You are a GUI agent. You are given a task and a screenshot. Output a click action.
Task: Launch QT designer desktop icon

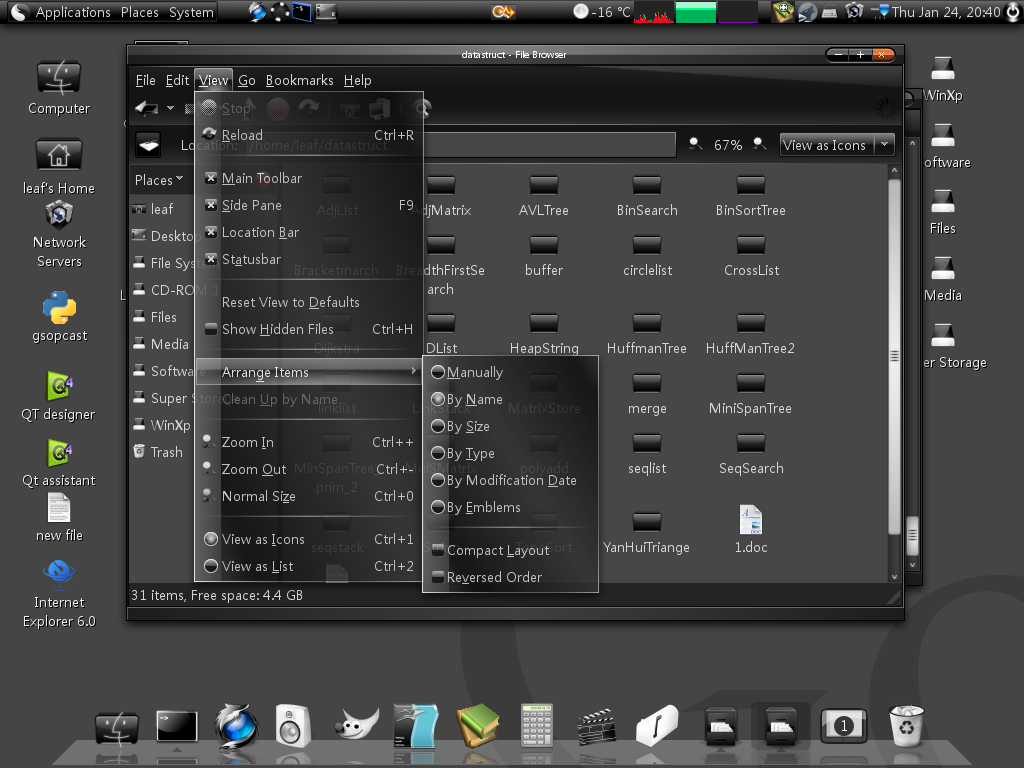click(x=59, y=386)
